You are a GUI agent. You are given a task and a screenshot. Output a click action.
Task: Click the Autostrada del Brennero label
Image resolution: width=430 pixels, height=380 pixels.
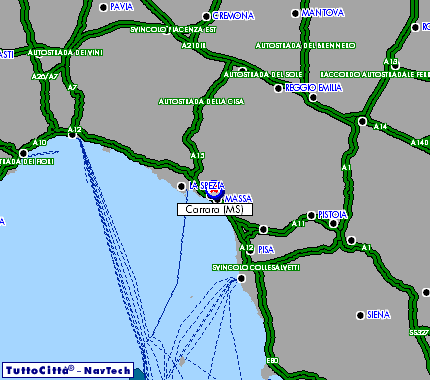[306, 45]
